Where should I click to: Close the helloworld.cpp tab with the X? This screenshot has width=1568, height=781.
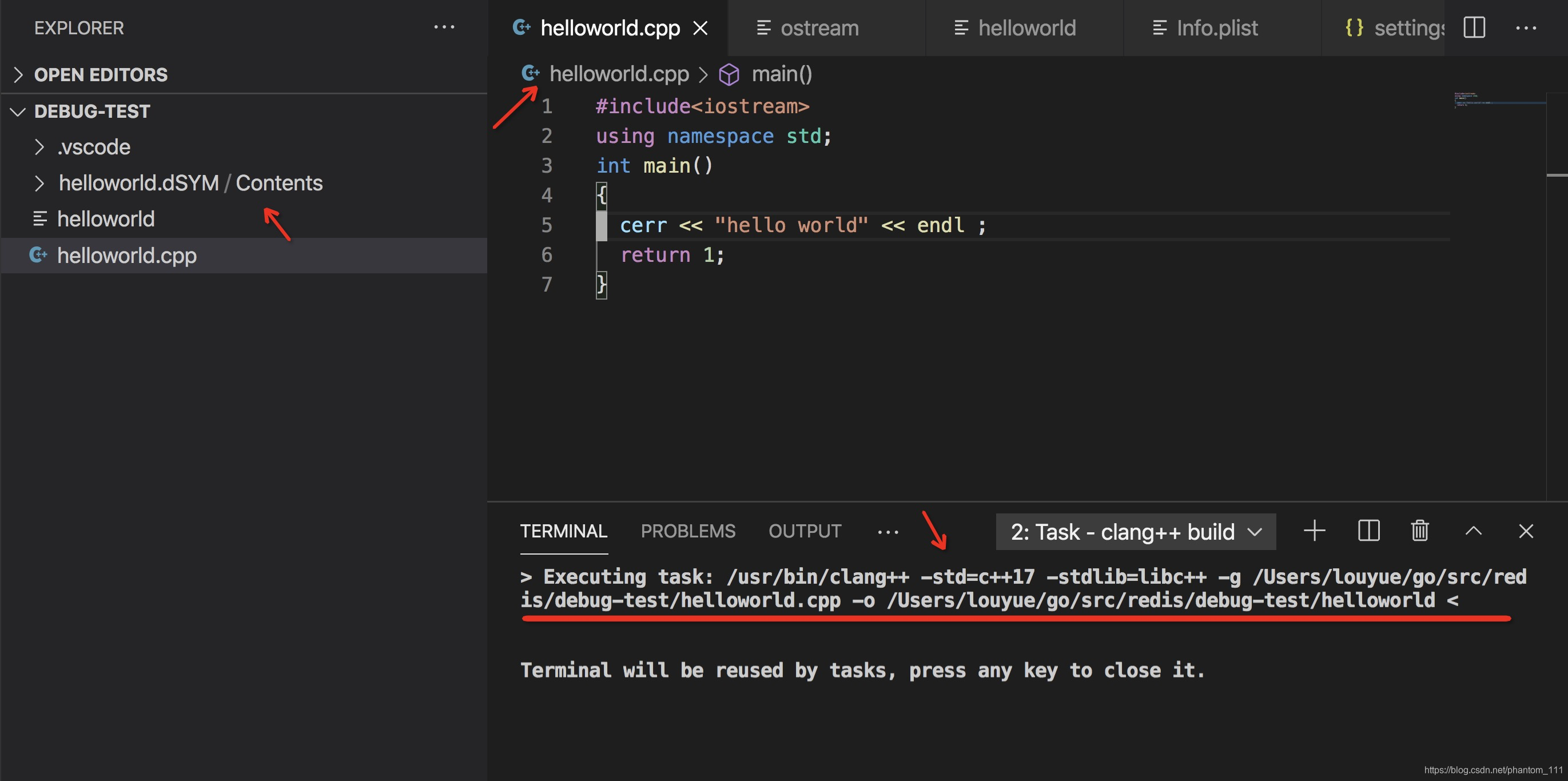(x=701, y=28)
